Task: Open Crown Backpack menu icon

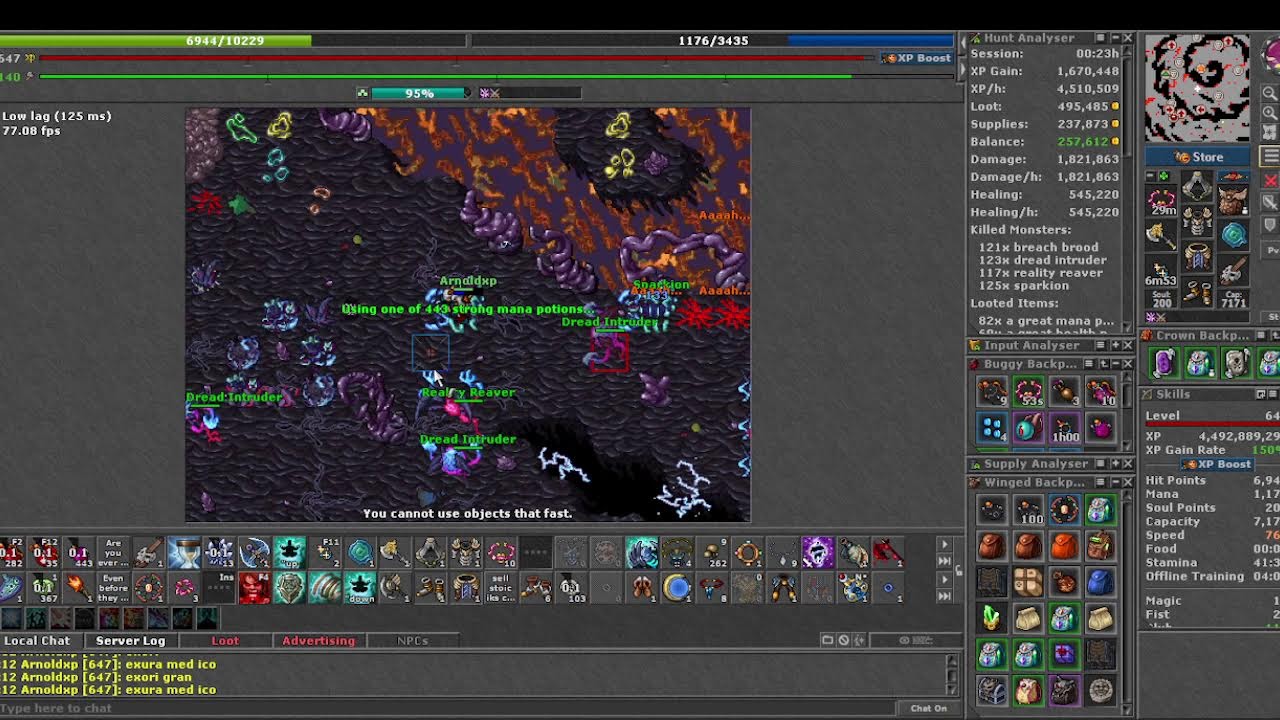Action: [1261, 335]
